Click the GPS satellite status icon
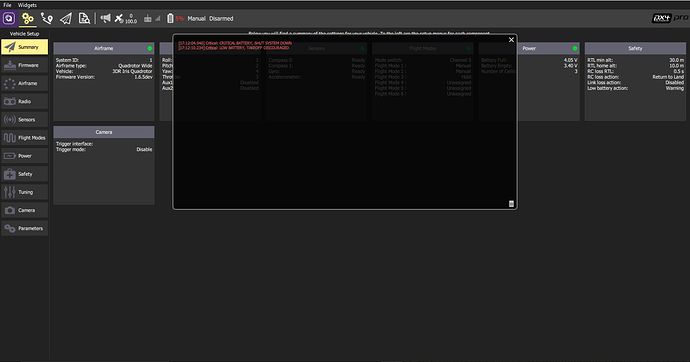 pos(119,18)
